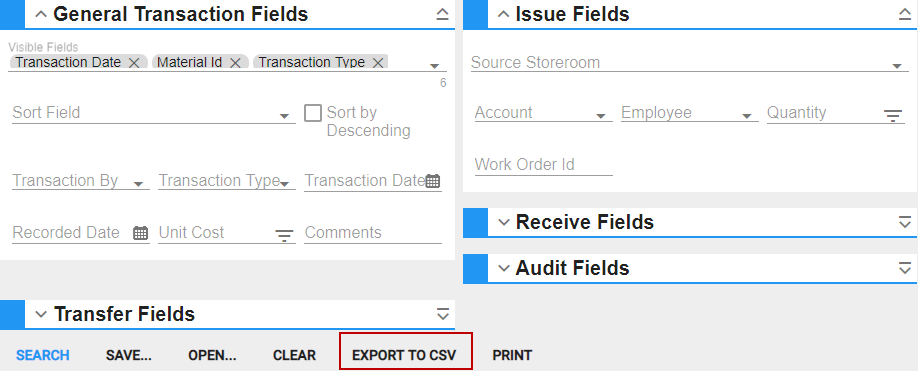Image resolution: width=918 pixels, height=371 pixels.
Task: Click the Search button
Action: 43,355
